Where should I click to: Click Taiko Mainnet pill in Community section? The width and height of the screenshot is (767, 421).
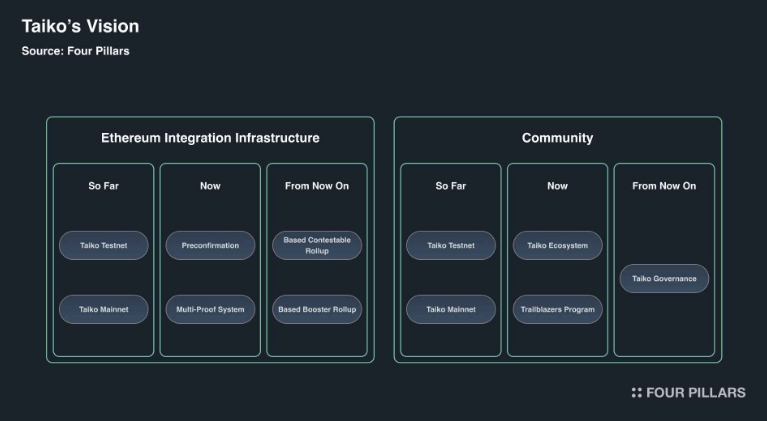[451, 309]
